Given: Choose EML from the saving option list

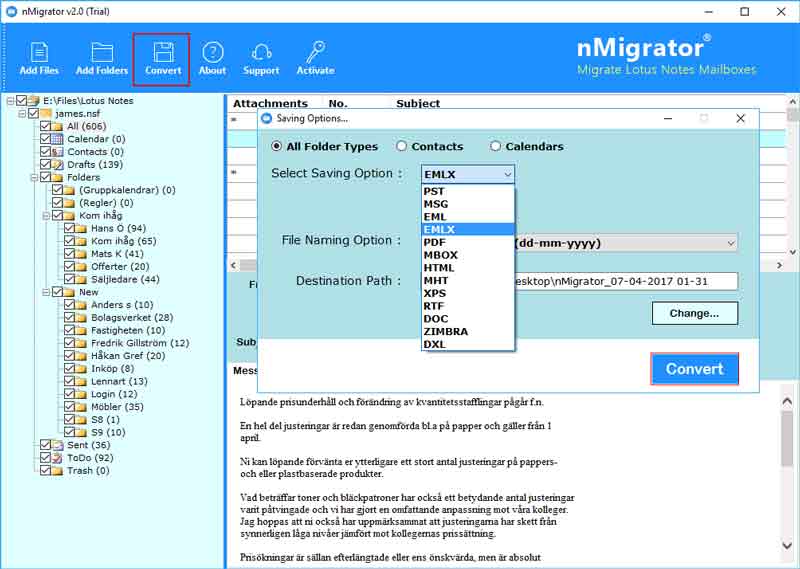Looking at the screenshot, I should 468,217.
